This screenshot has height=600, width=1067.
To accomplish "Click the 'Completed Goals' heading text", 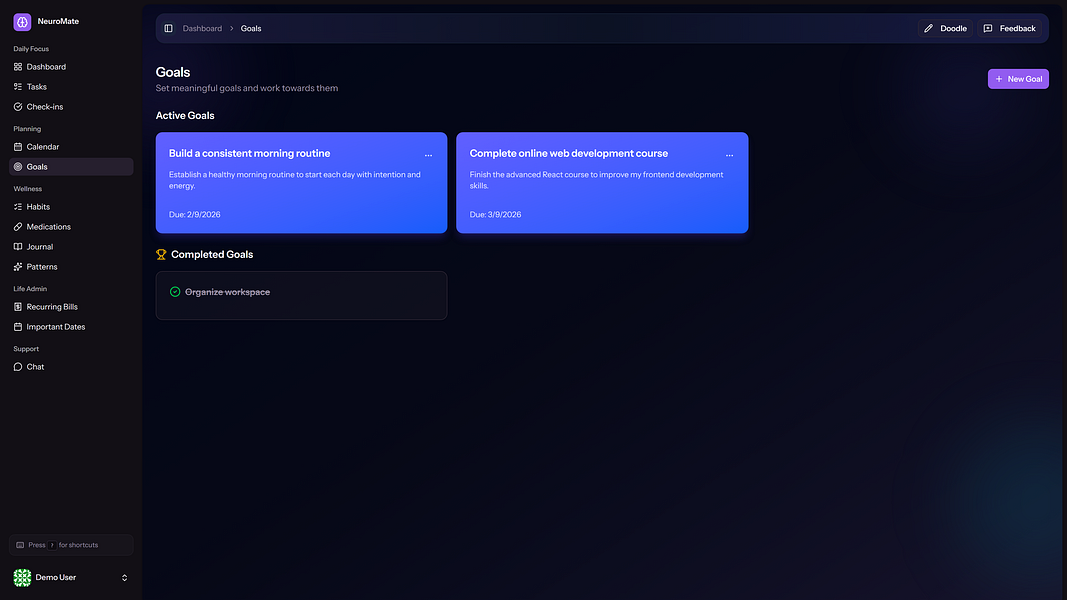I will (x=212, y=254).
